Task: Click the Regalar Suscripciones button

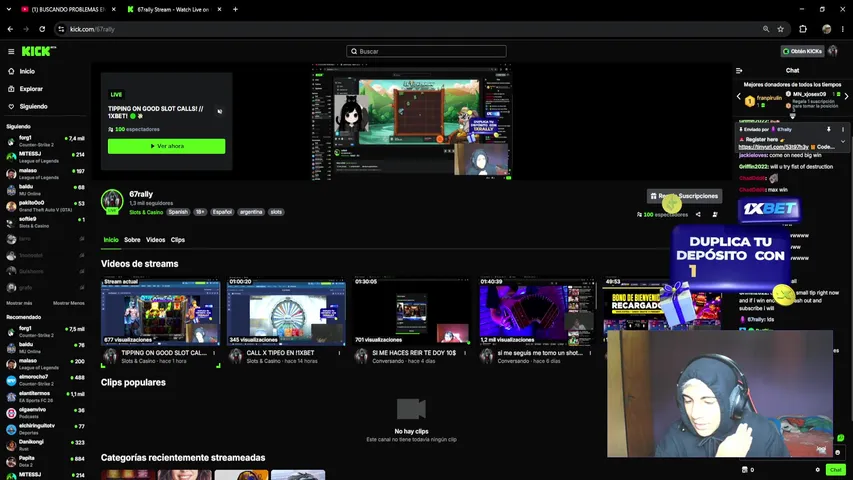Action: tap(684, 196)
